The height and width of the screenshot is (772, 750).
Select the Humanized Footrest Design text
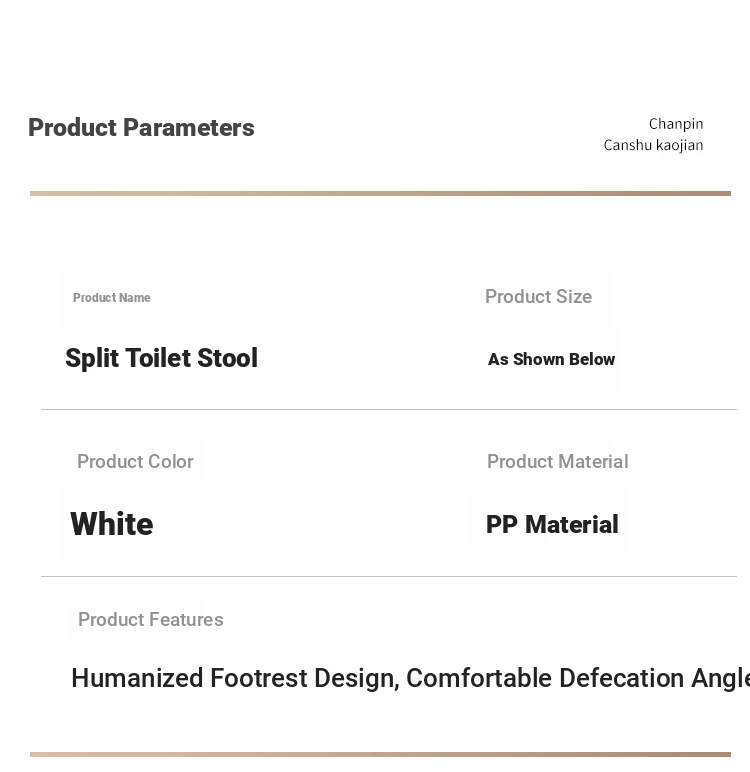coord(235,678)
